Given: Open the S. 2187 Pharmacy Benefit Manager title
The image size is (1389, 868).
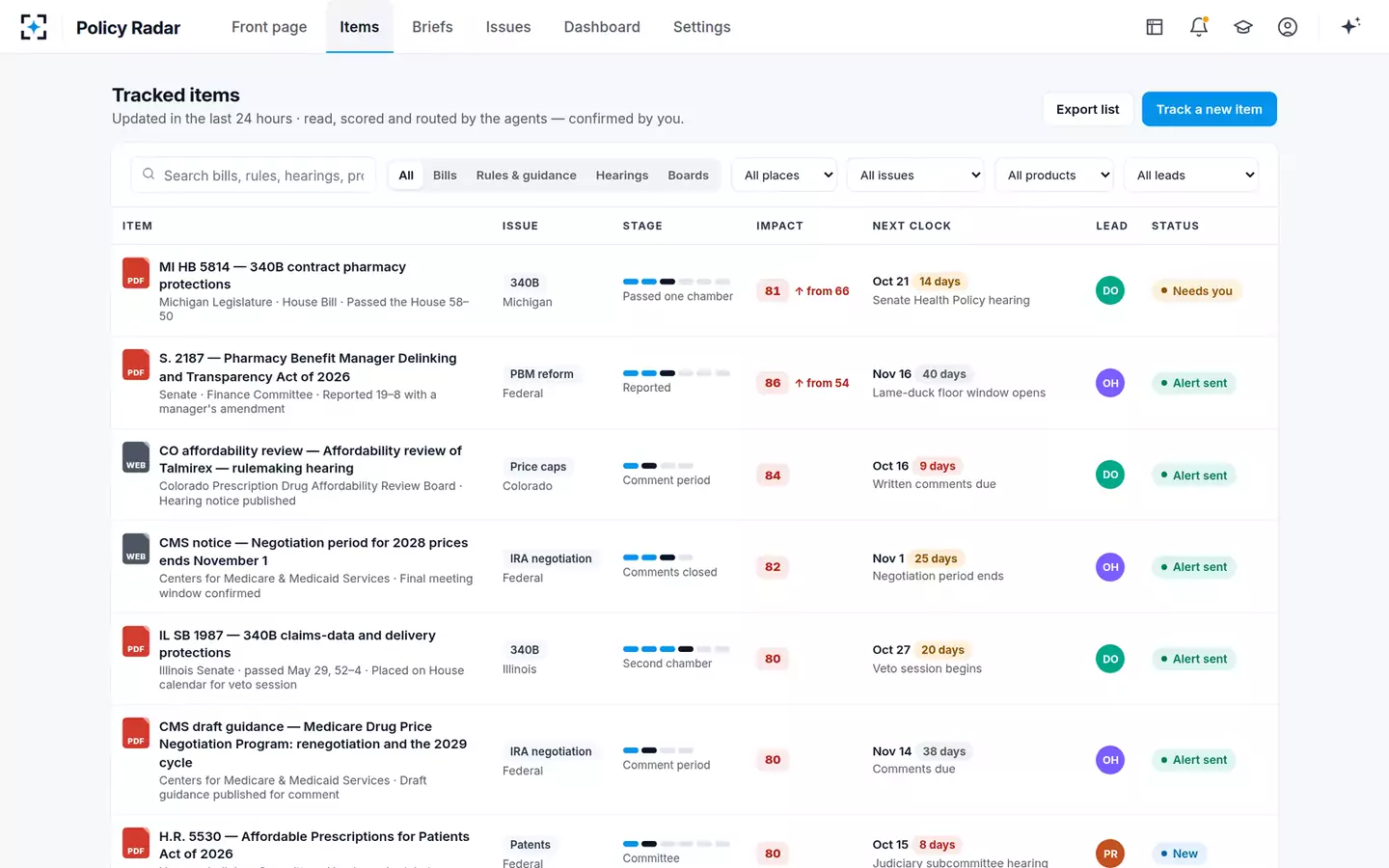Looking at the screenshot, I should pyautogui.click(x=308, y=367).
